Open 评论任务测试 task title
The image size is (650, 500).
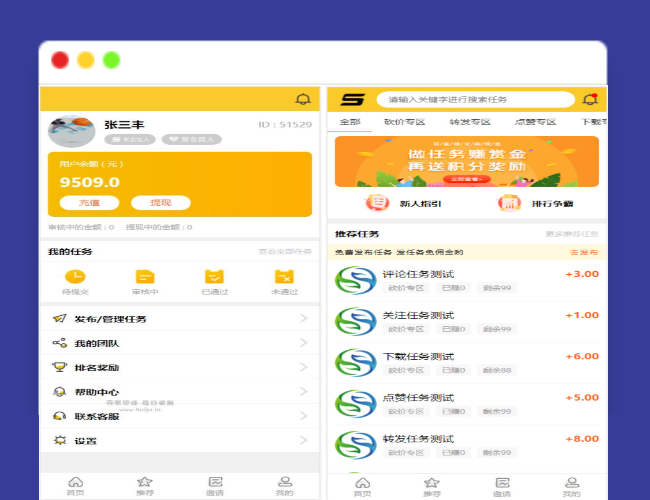click(x=418, y=274)
